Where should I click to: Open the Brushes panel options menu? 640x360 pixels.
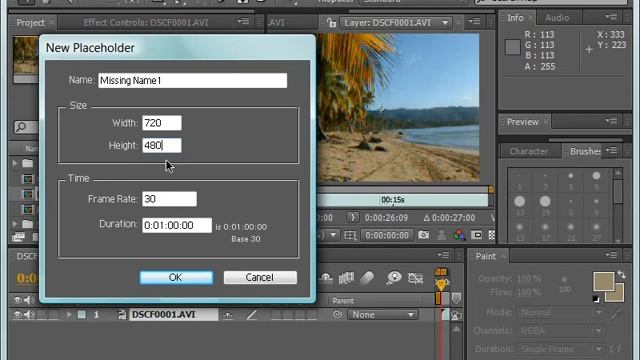[x=611, y=151]
